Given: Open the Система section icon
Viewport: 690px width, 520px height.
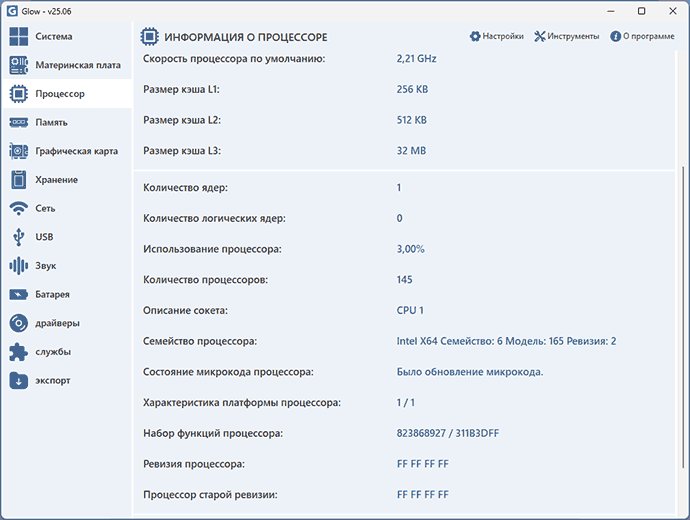Looking at the screenshot, I should point(18,37).
